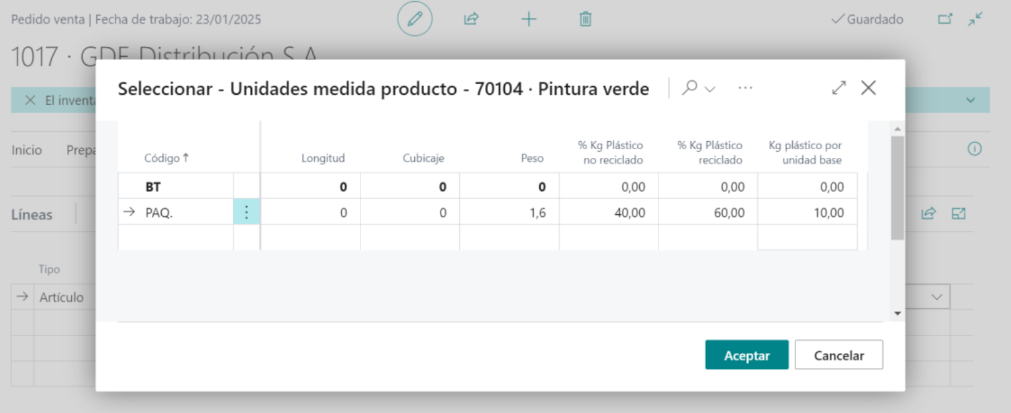This screenshot has height=413, width=1011.
Task: Click the dialog scrollbar up arrow
Action: pyautogui.click(x=897, y=129)
